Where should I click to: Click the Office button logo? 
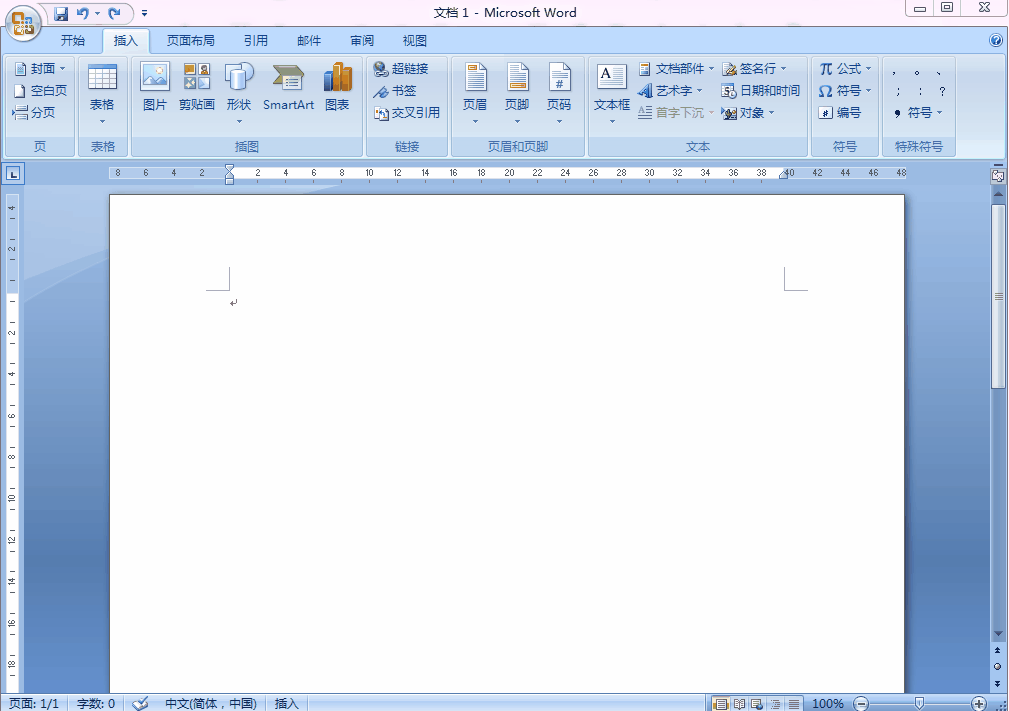(x=23, y=24)
